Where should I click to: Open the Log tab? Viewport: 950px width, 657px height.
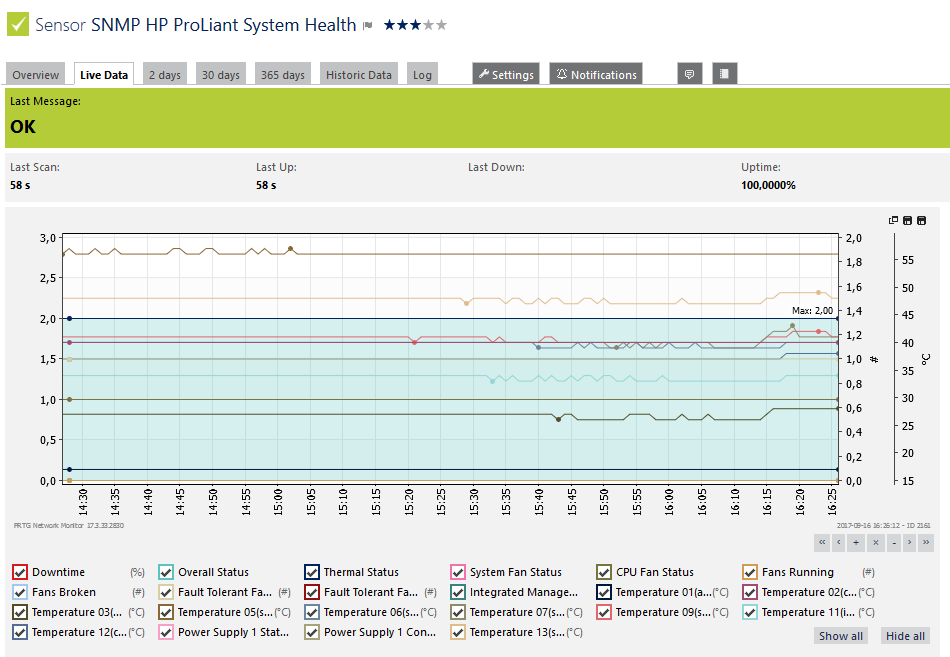coord(422,75)
